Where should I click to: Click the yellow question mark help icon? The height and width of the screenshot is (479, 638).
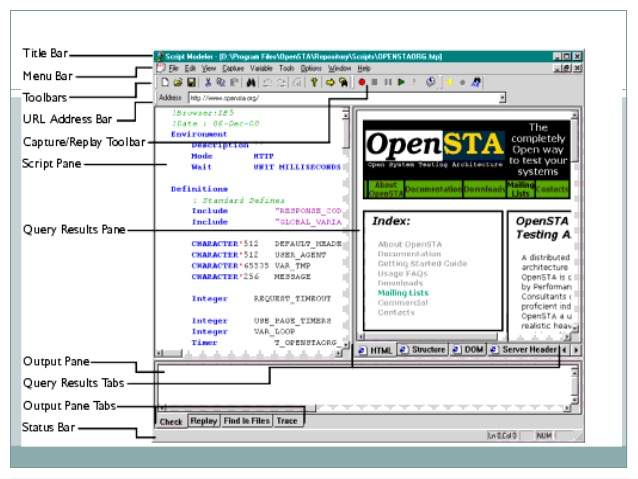pyautogui.click(x=314, y=83)
